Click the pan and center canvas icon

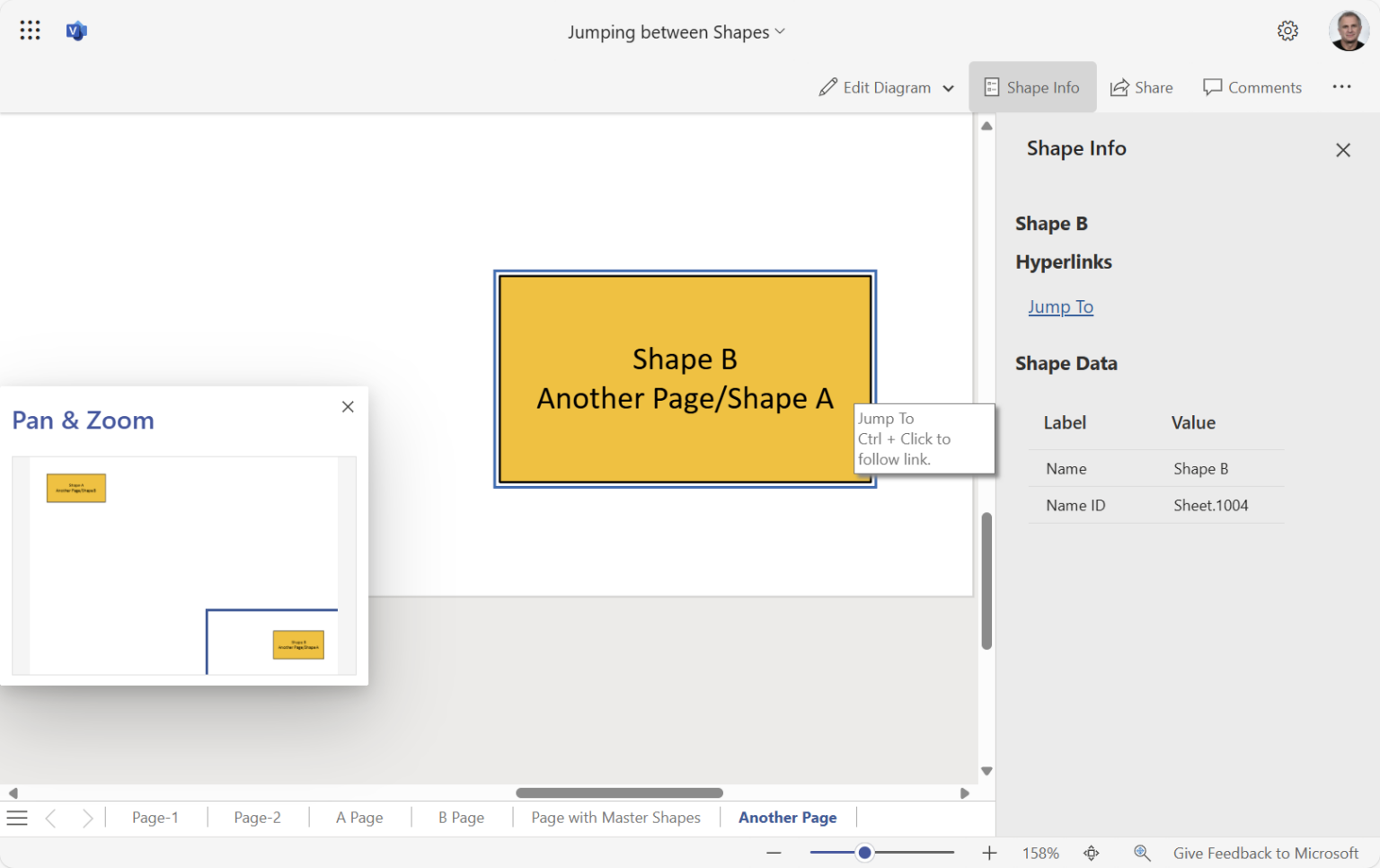pos(1092,853)
